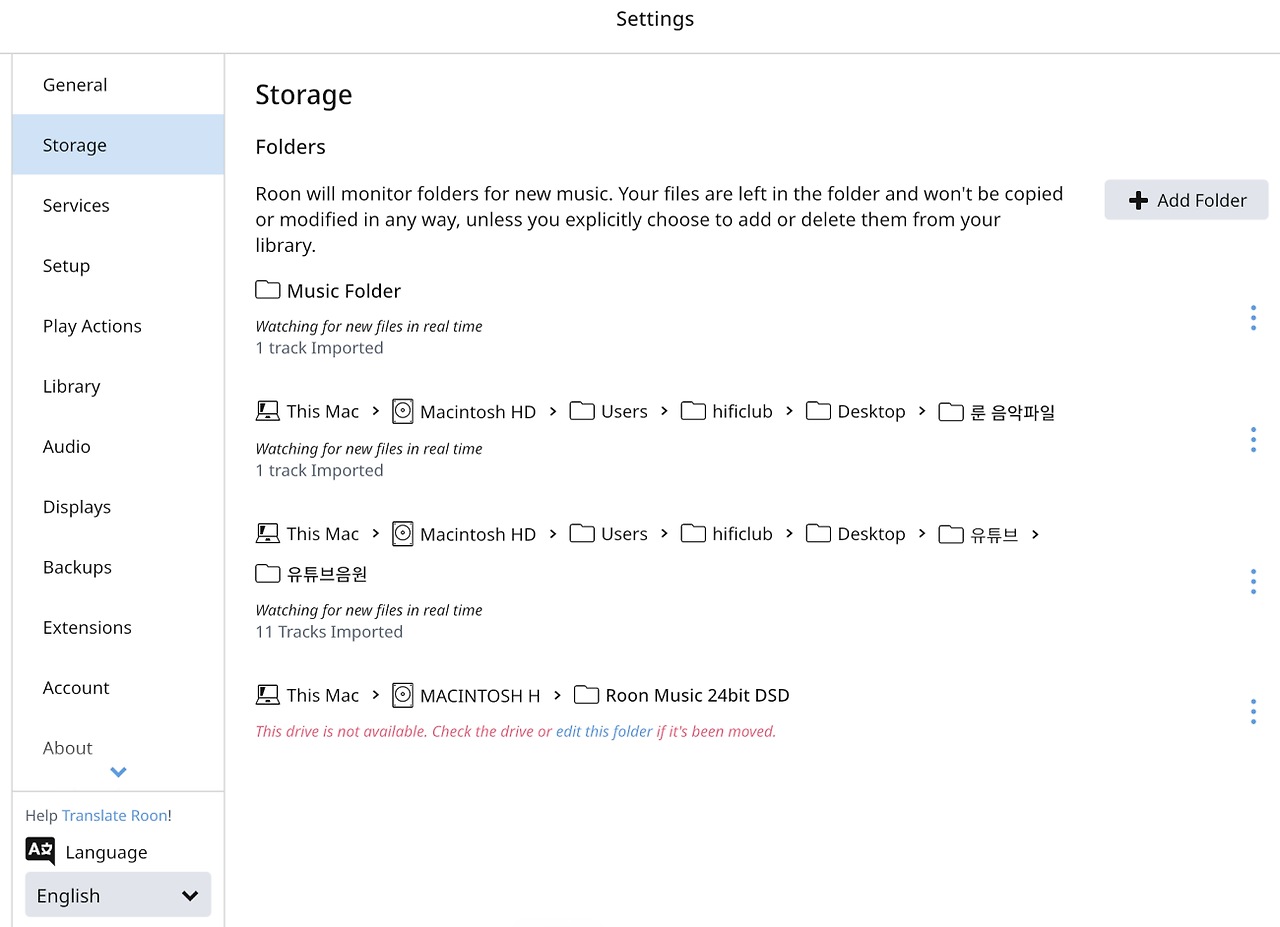Open the Services settings section

[118, 205]
